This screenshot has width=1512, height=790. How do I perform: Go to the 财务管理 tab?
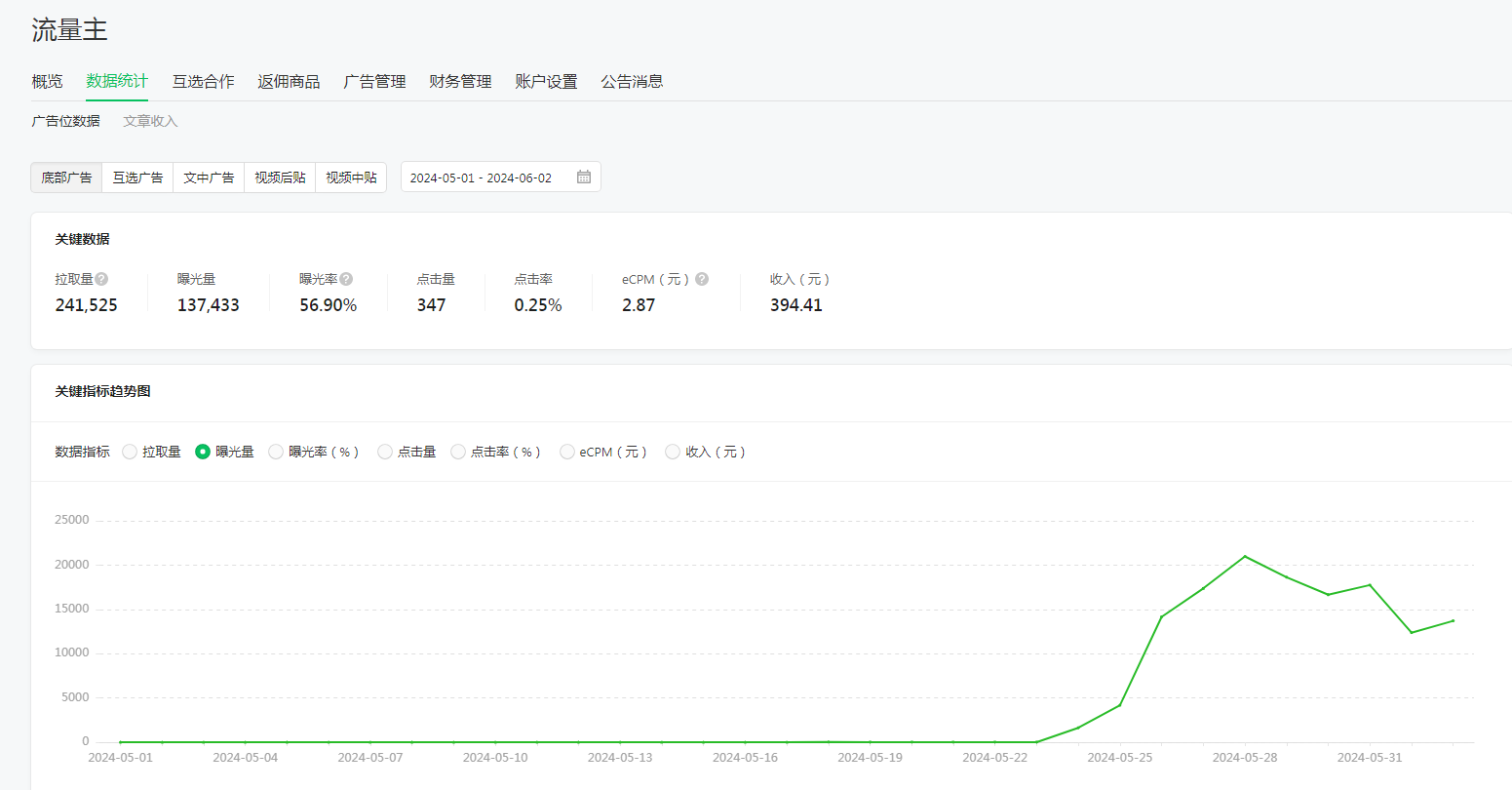click(x=460, y=81)
